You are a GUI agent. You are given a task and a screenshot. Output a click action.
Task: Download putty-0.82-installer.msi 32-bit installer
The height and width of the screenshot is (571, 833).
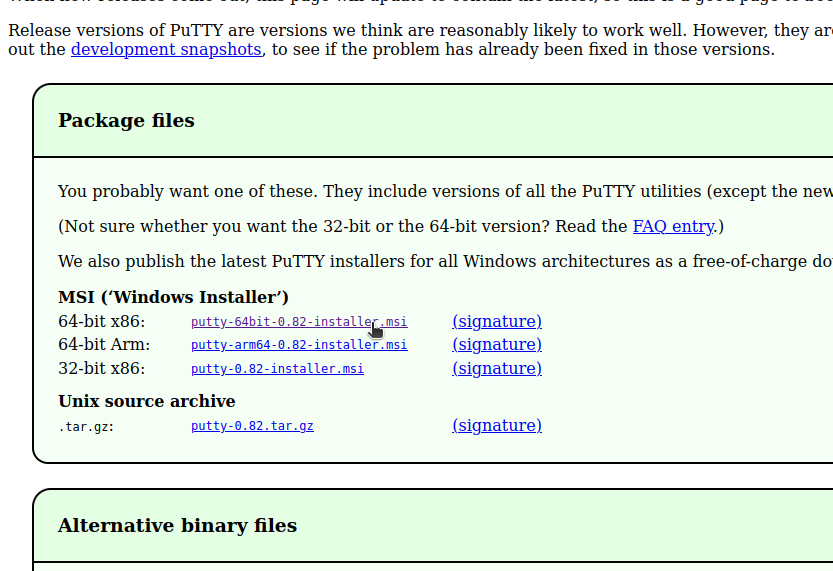coord(277,369)
